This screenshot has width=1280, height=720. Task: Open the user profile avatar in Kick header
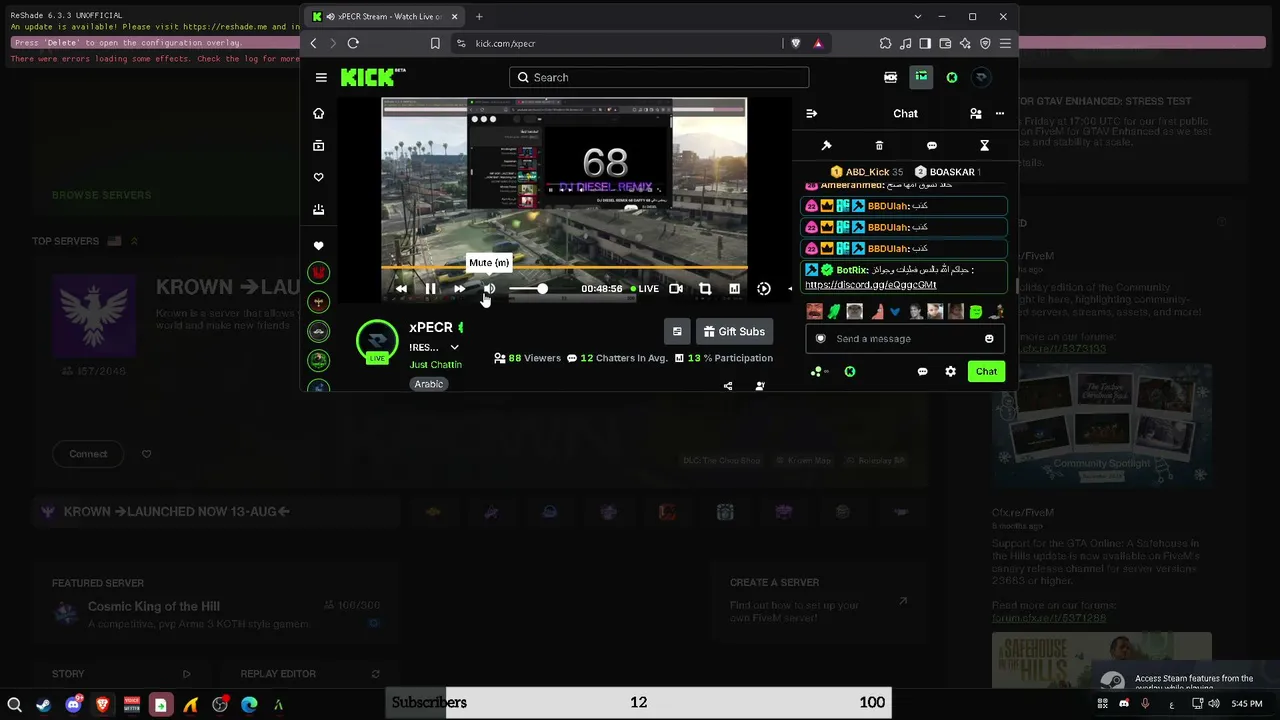(981, 77)
